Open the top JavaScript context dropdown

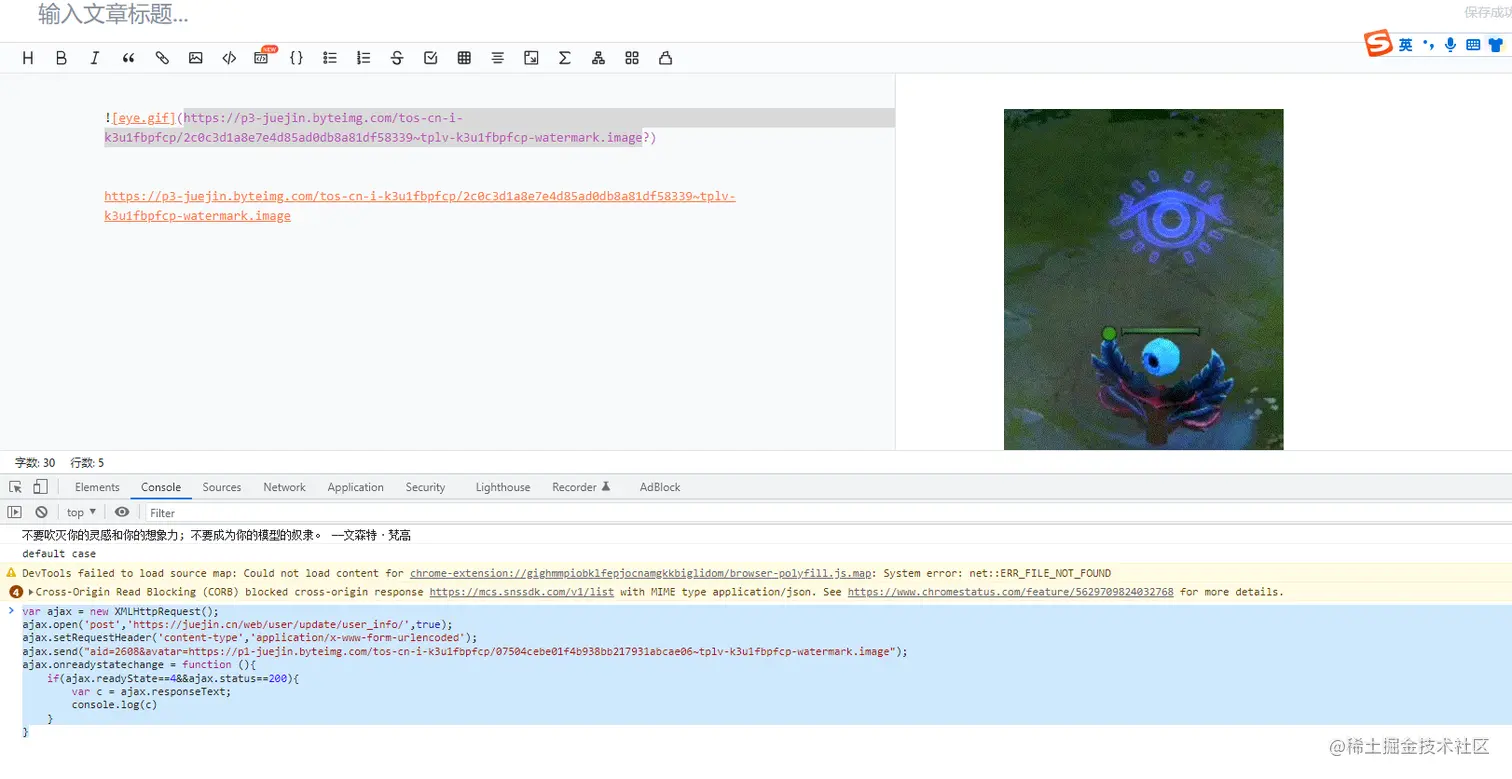pos(82,512)
